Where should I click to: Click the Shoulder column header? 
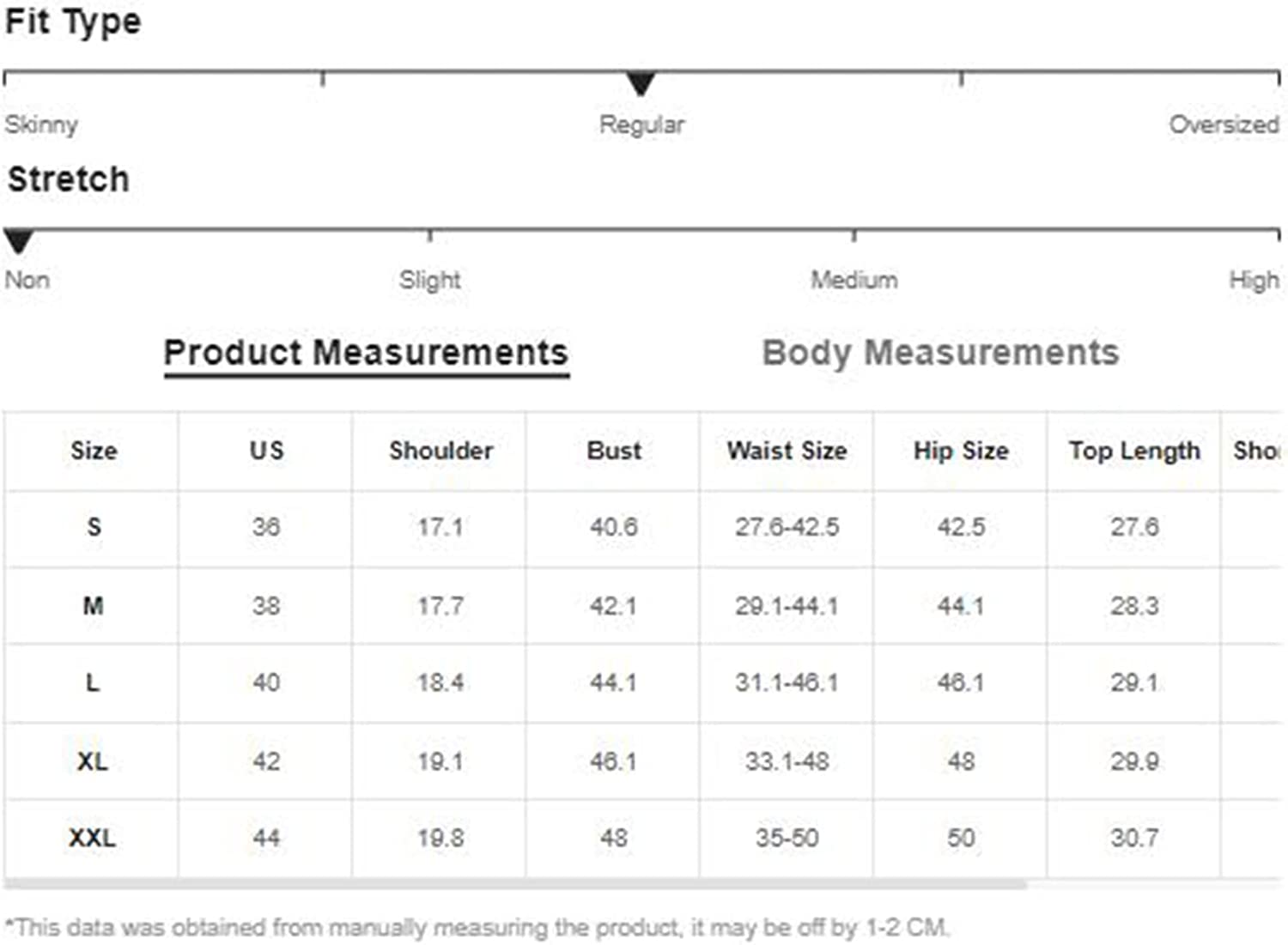pos(440,451)
